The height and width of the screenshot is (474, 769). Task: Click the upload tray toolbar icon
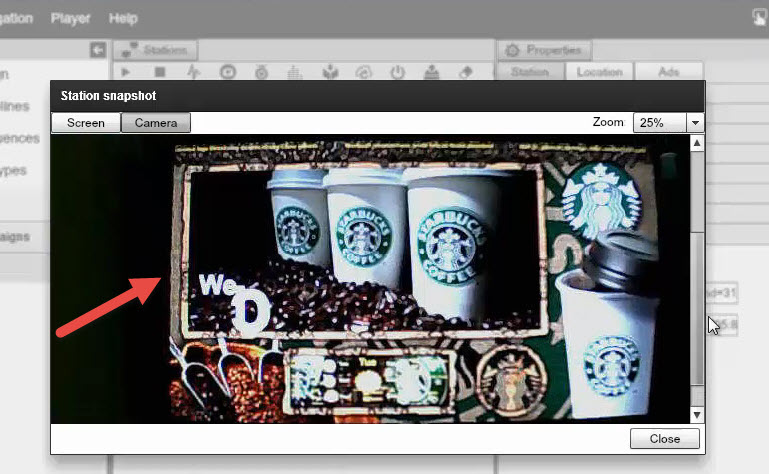pos(432,72)
